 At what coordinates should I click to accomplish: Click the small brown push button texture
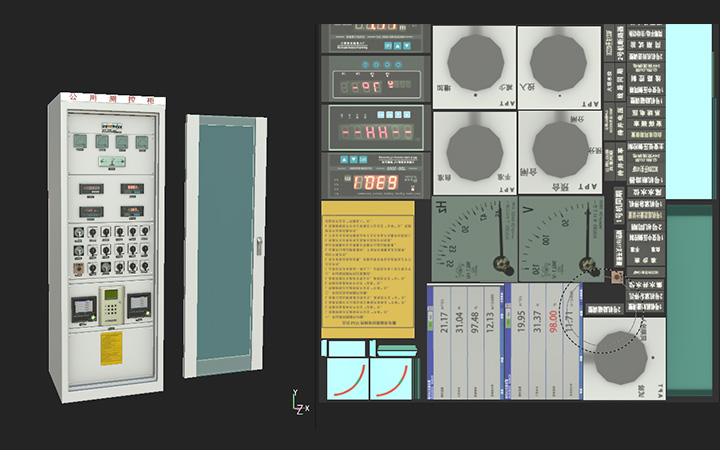pos(619,276)
